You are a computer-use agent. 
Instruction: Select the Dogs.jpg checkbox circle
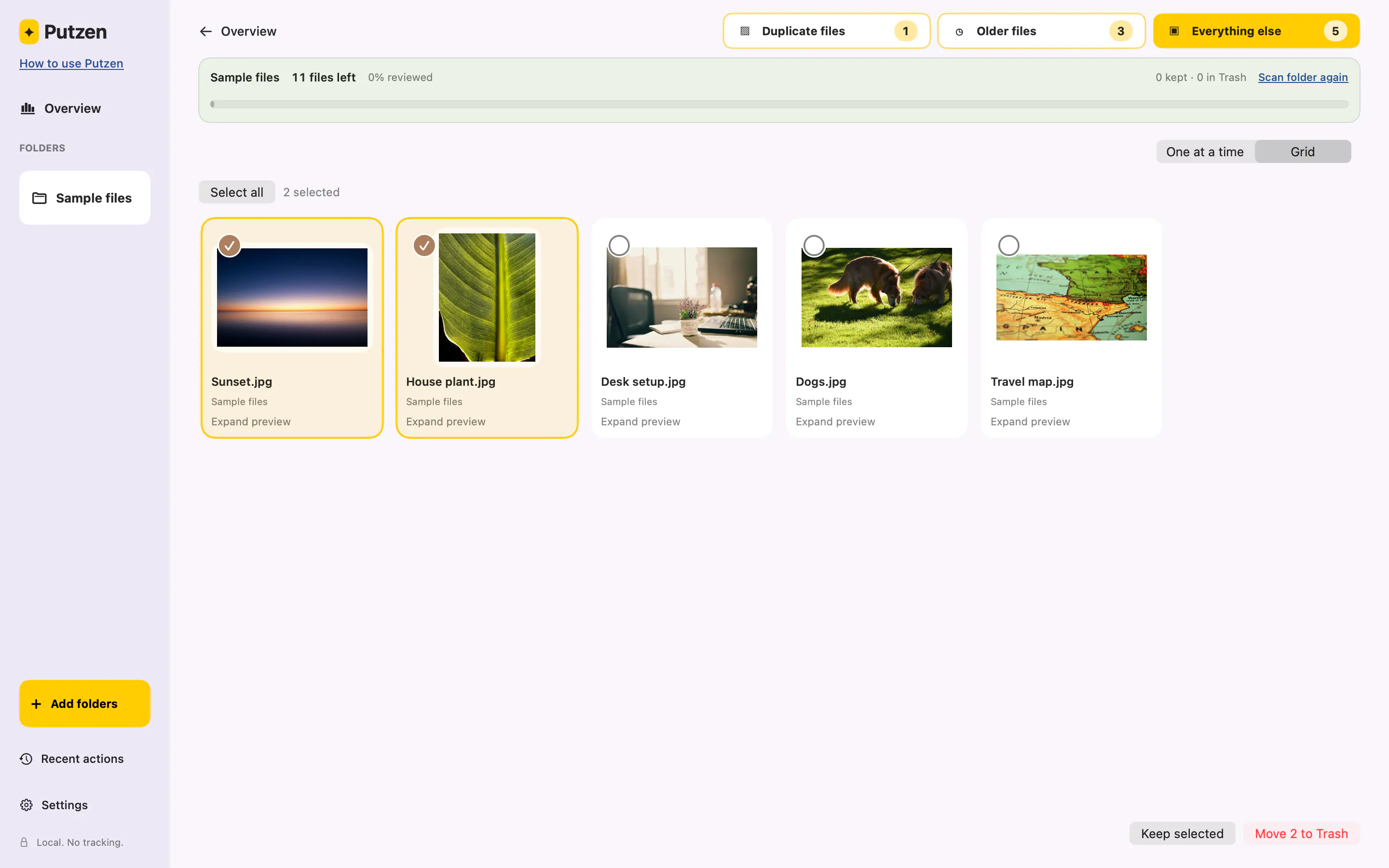coord(814,246)
